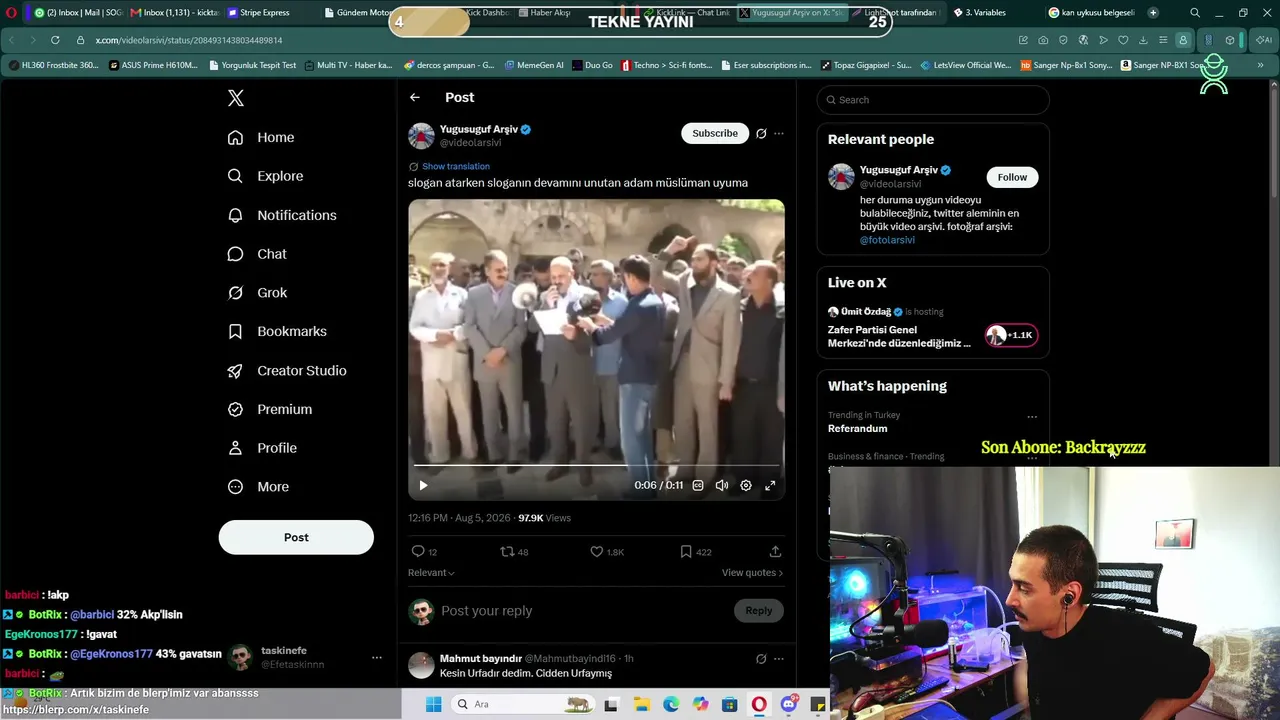
Task: Click the Opera icon on the taskbar
Action: click(x=760, y=704)
